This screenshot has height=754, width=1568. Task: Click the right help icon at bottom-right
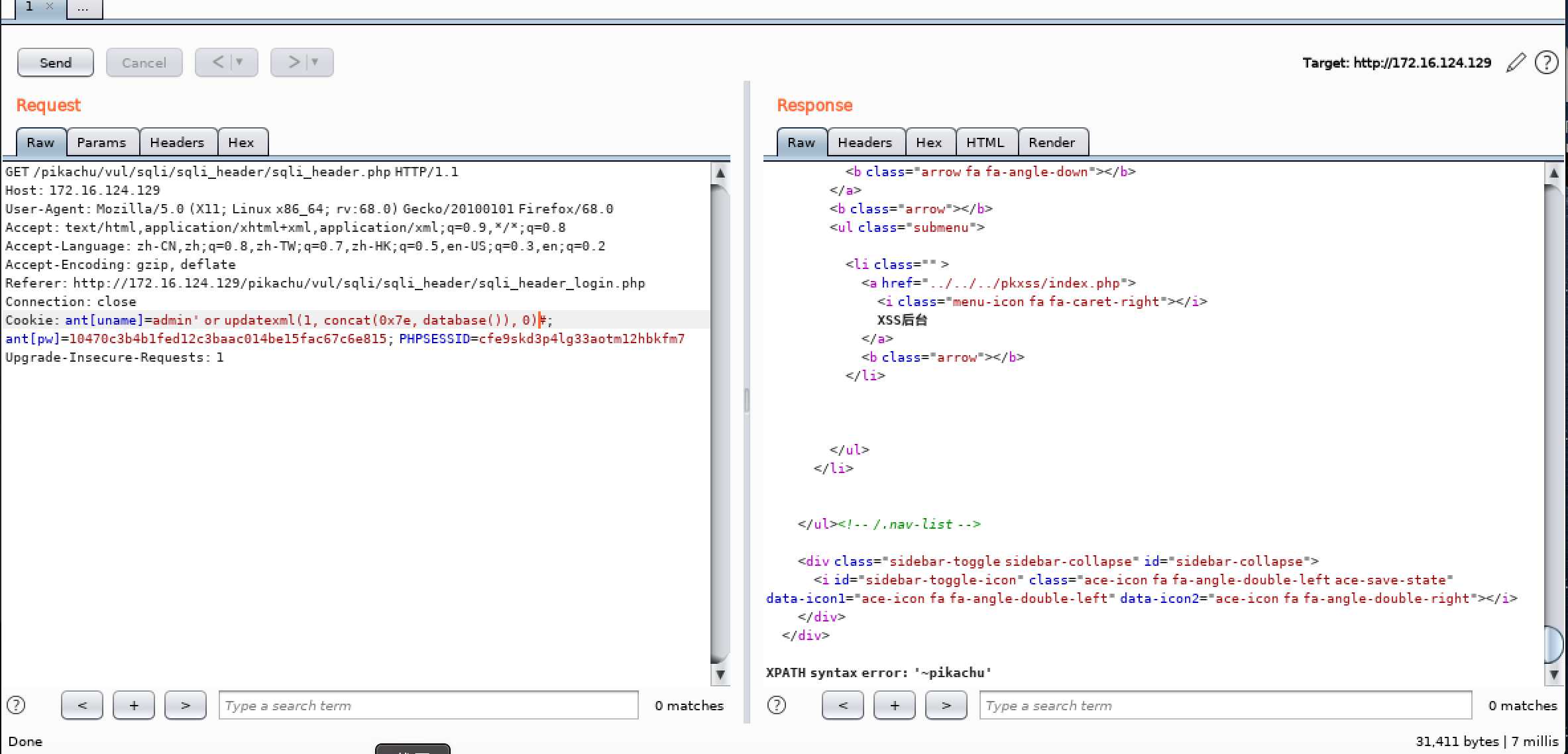click(777, 704)
